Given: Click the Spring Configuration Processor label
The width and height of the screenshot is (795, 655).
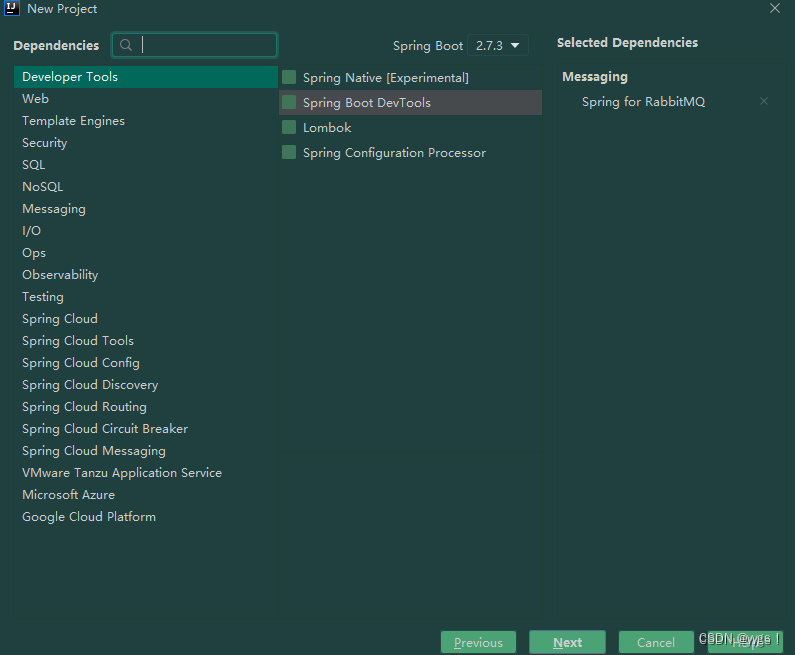Looking at the screenshot, I should (394, 153).
